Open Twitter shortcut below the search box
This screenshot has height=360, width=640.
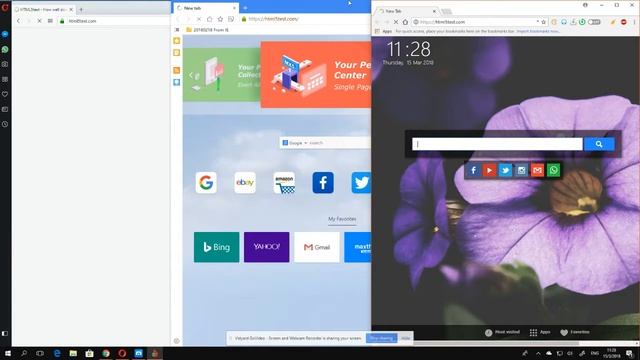click(x=505, y=170)
